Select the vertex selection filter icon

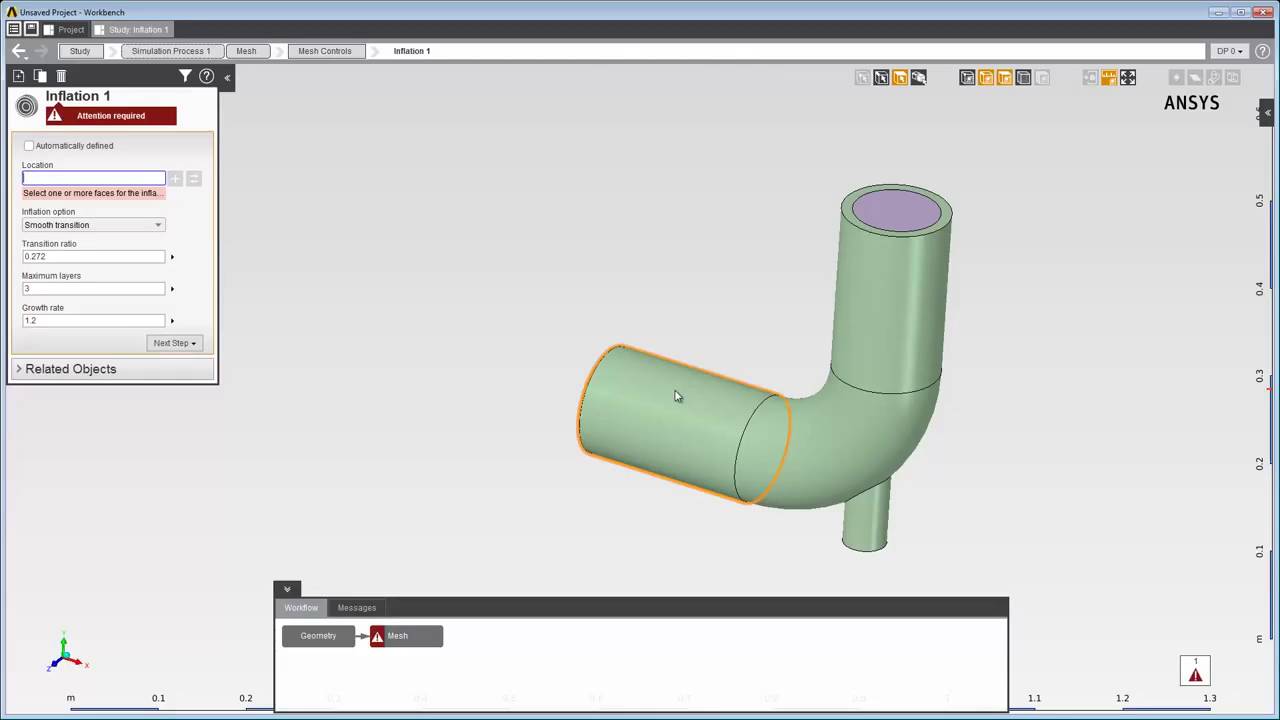862,77
